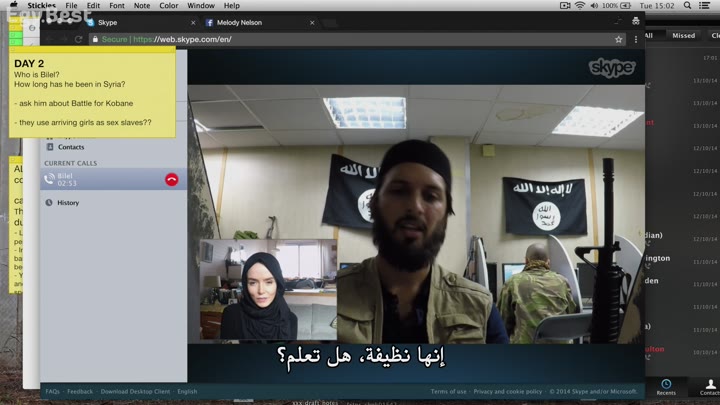Open the Note menu in menu bar

(142, 6)
